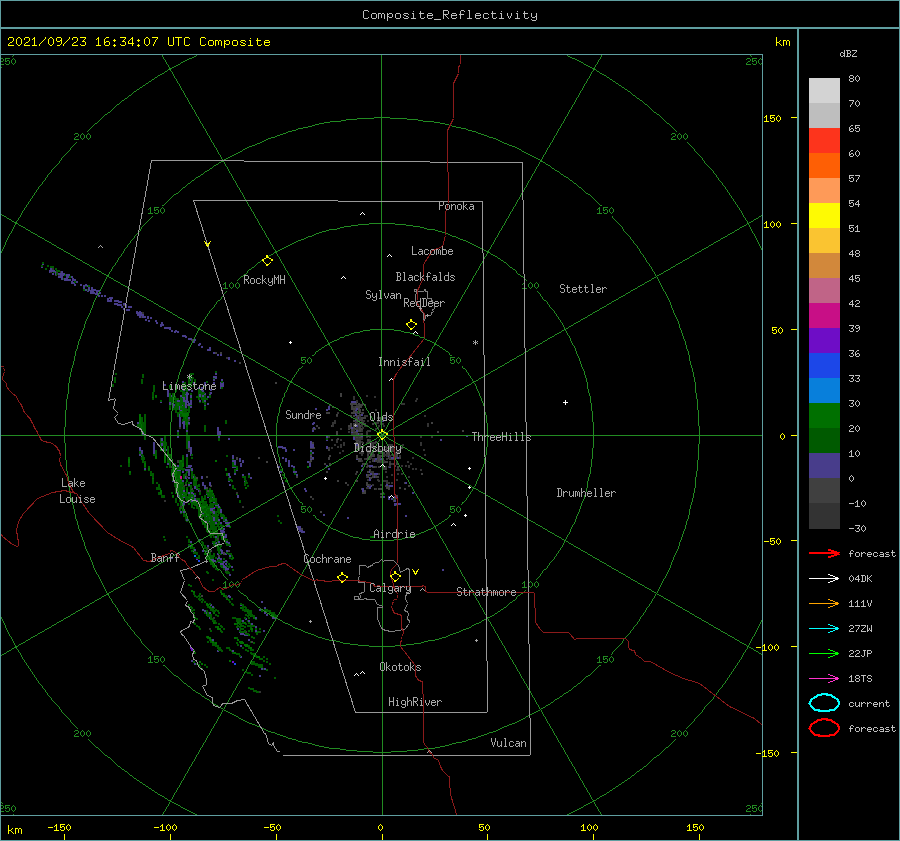
Task: Click the magenta 18TS arrow legend icon
Action: click(x=824, y=679)
